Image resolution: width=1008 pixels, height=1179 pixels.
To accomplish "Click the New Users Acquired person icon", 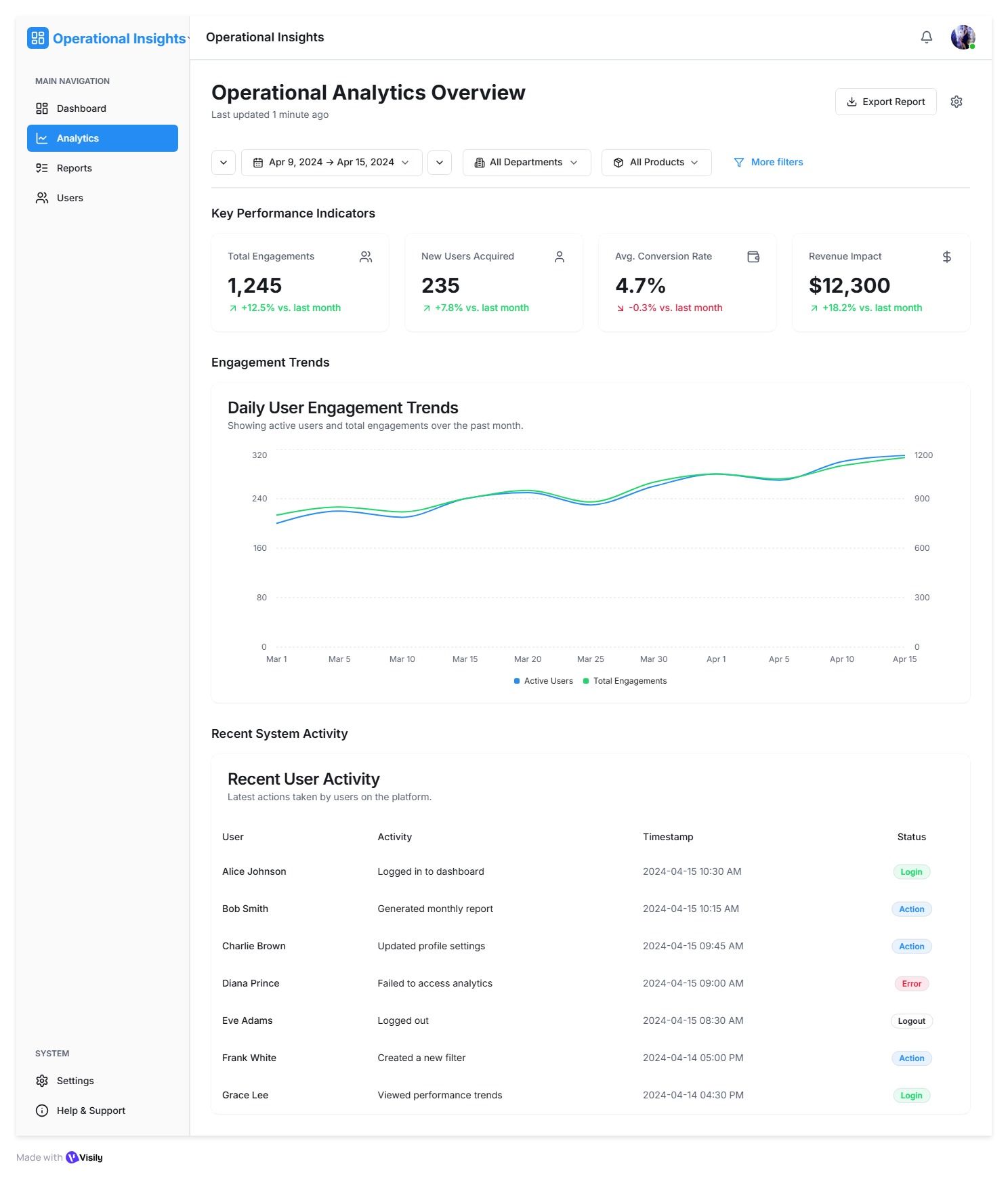I will (x=559, y=257).
